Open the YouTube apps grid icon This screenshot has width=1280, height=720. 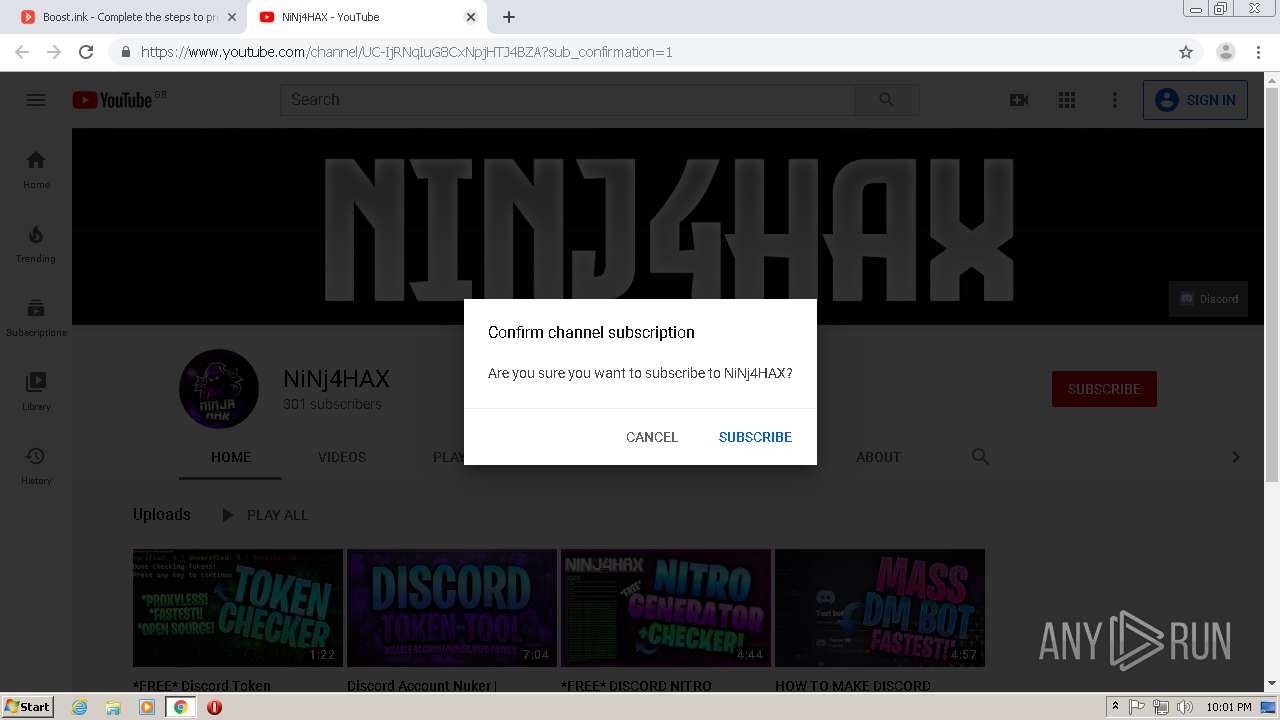[x=1067, y=100]
